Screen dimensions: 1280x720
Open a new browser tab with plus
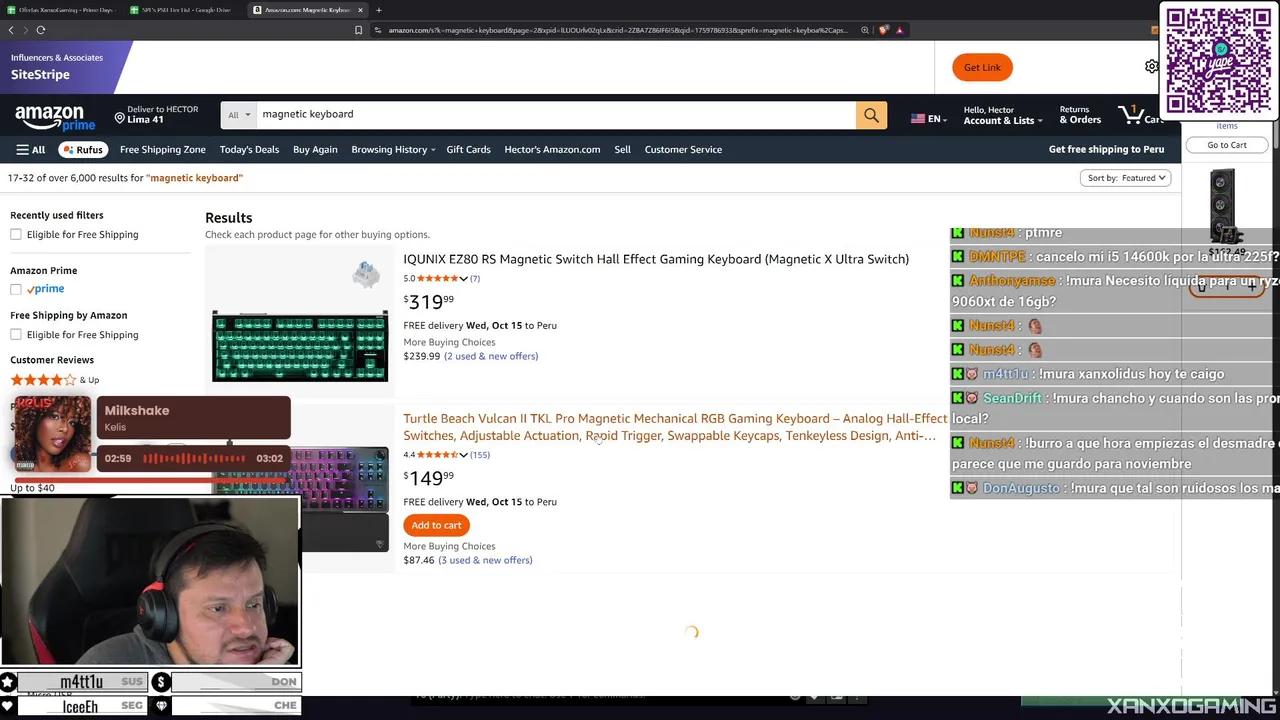point(378,10)
